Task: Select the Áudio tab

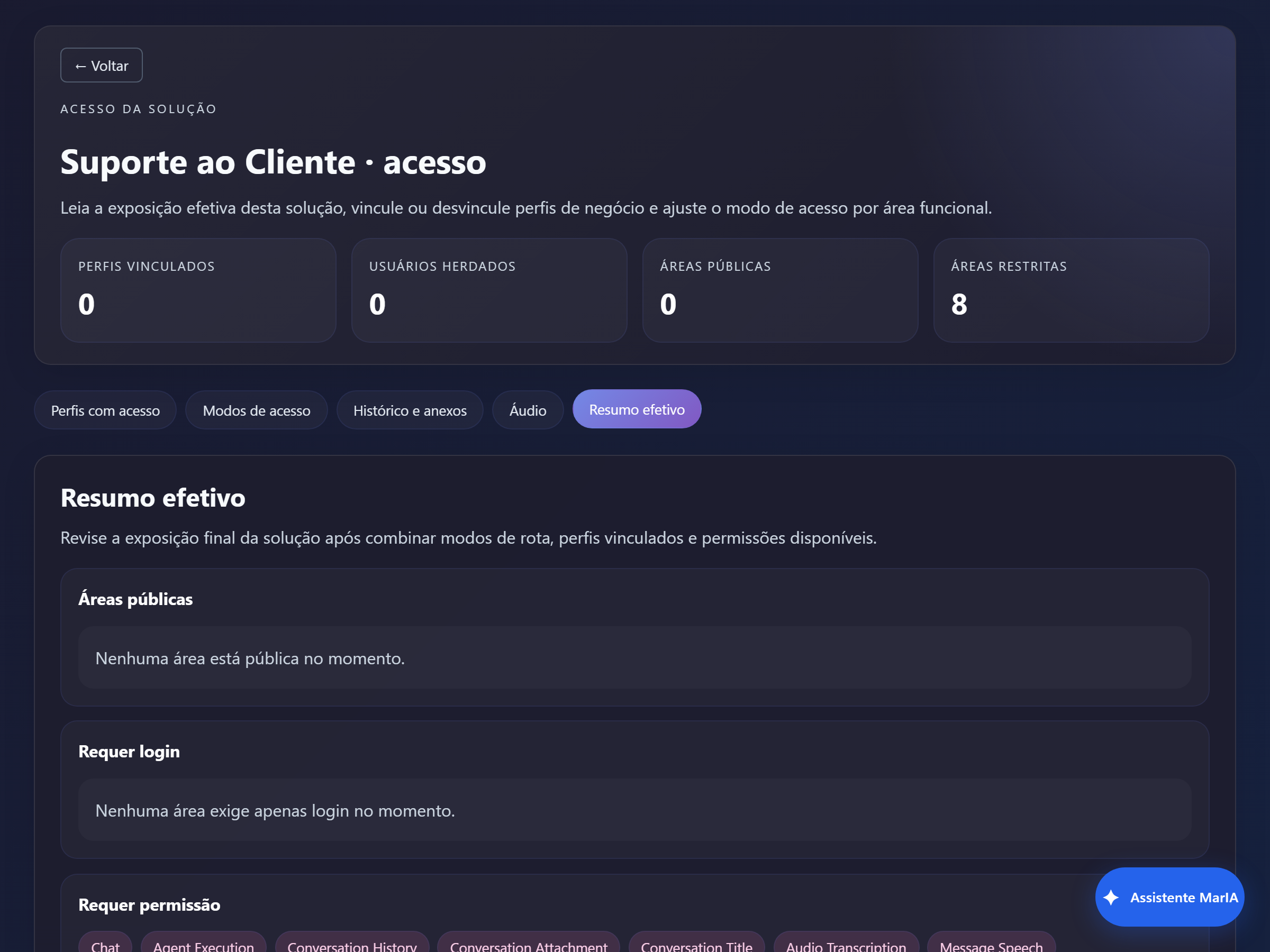Action: click(528, 410)
